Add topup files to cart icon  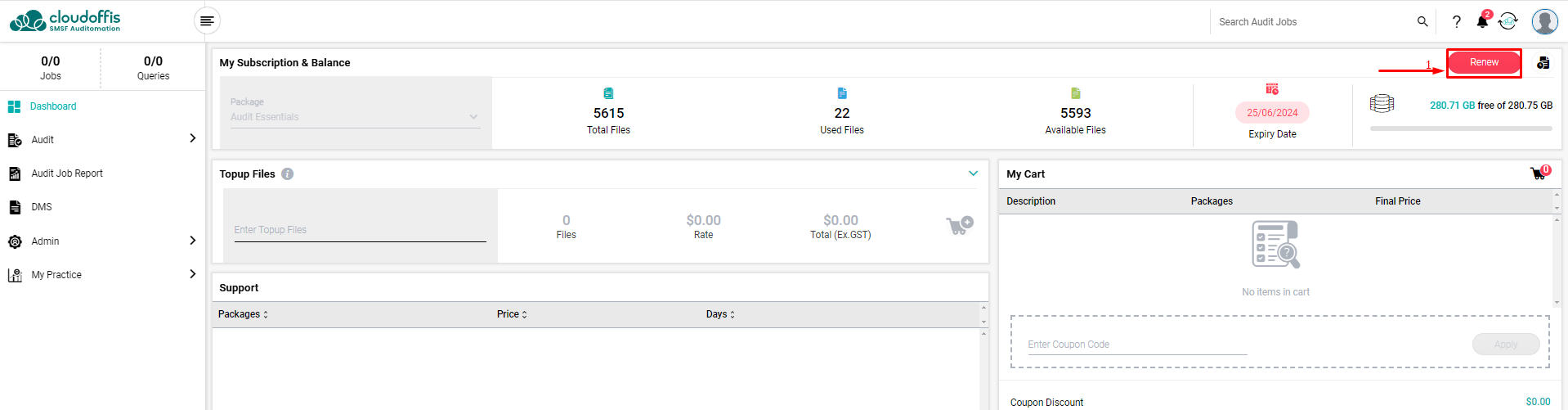960,225
